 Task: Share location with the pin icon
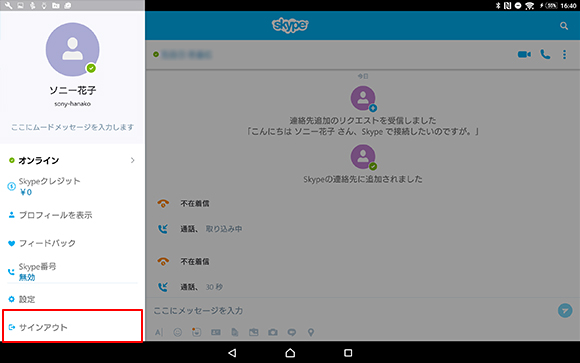[311, 332]
